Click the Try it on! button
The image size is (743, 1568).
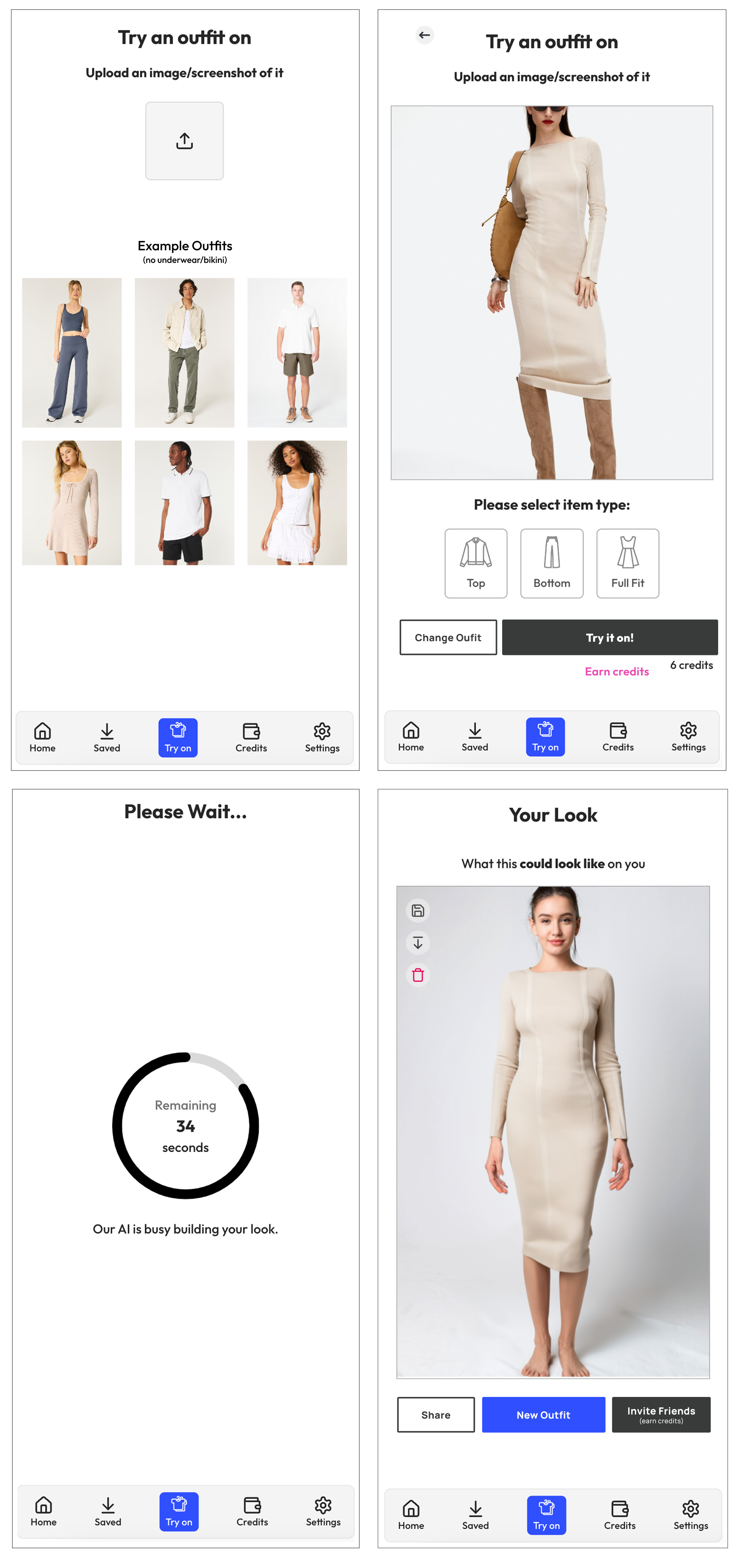(x=610, y=637)
